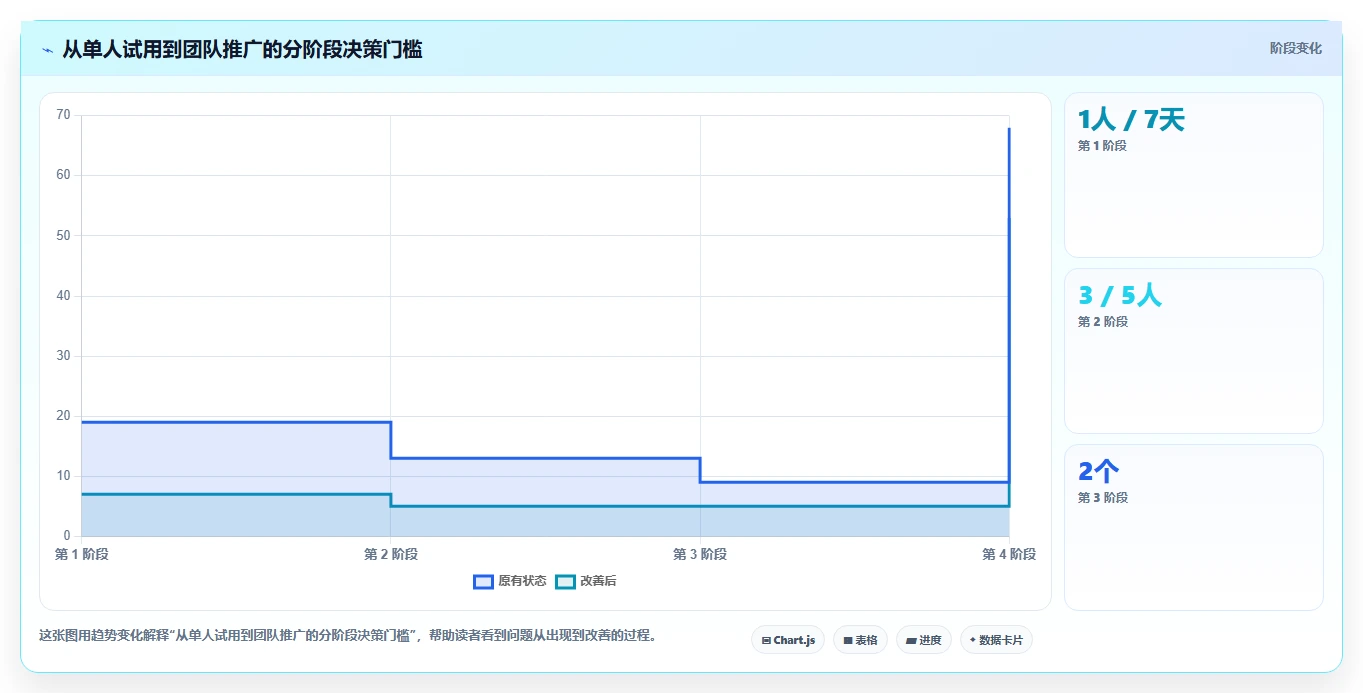The width and height of the screenshot is (1363, 693).
Task: Click the 阶段变化 label in header
Action: [1296, 48]
